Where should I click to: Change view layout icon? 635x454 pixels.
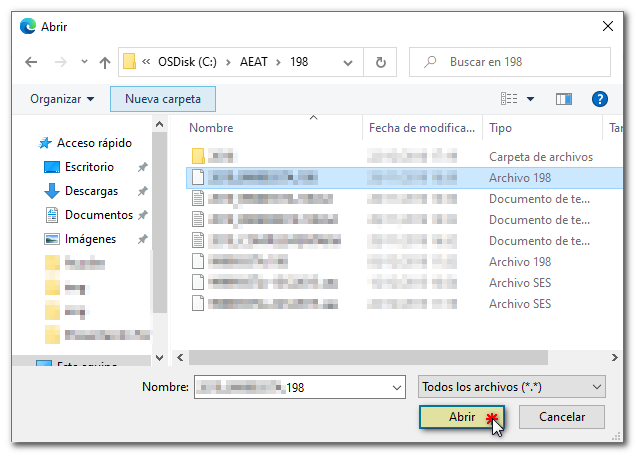(x=509, y=99)
